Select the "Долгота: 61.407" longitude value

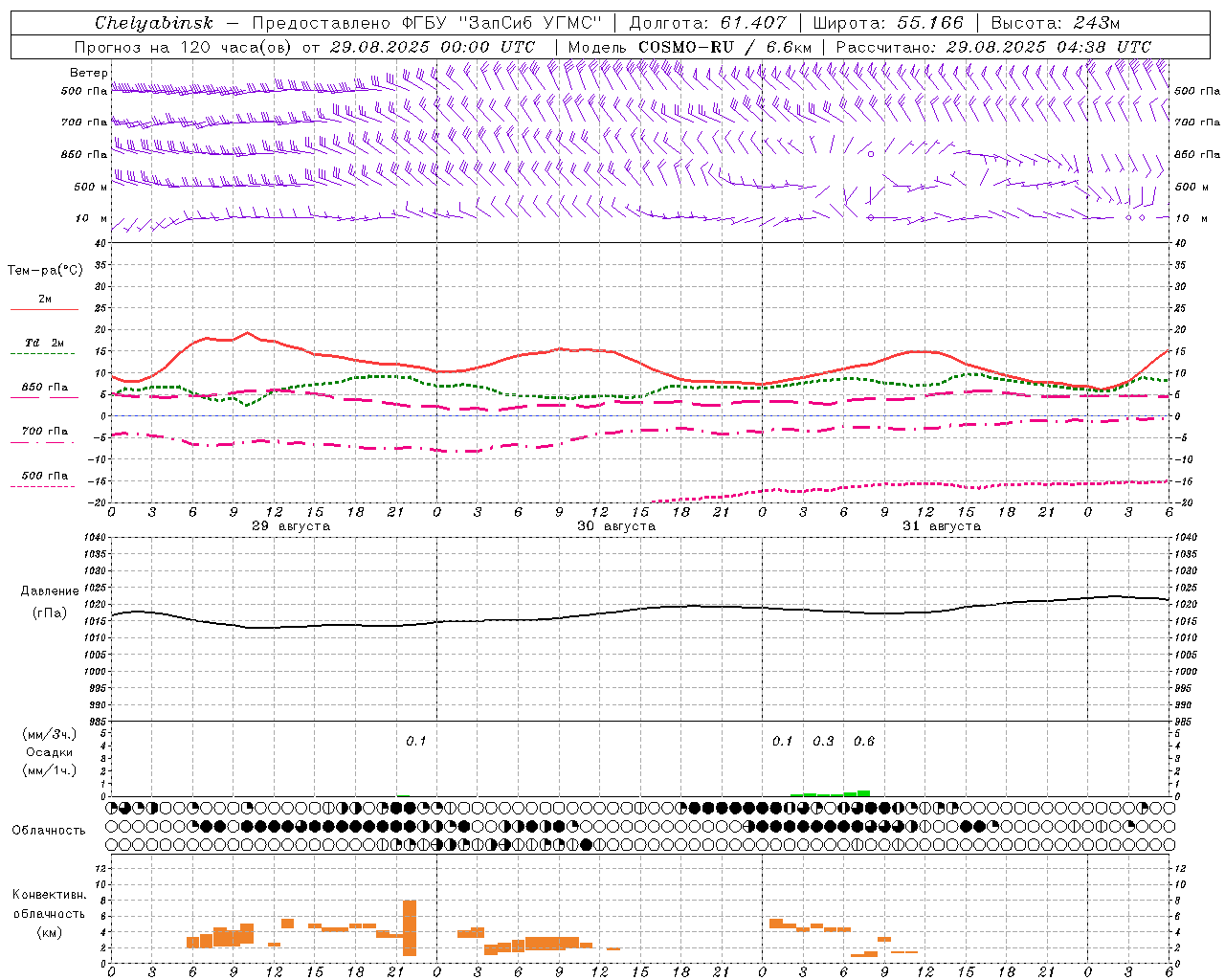(707, 23)
